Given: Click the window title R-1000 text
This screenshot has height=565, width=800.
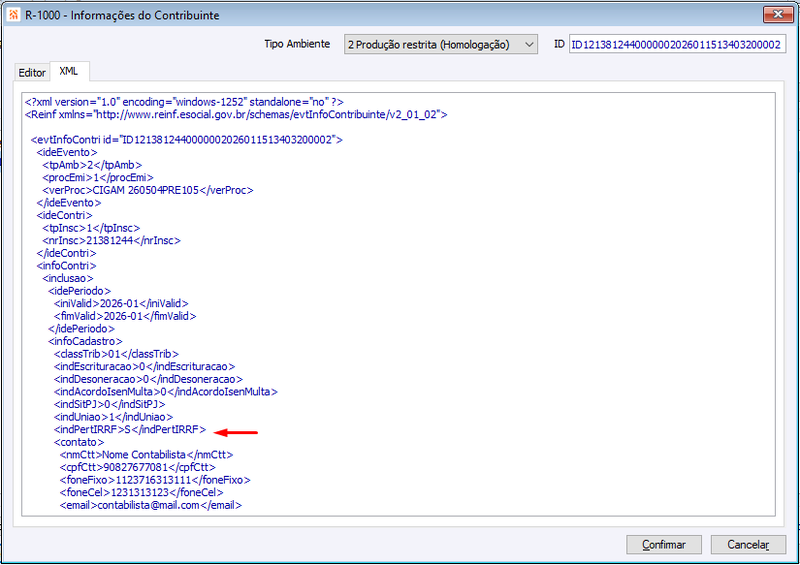Looking at the screenshot, I should click(122, 15).
